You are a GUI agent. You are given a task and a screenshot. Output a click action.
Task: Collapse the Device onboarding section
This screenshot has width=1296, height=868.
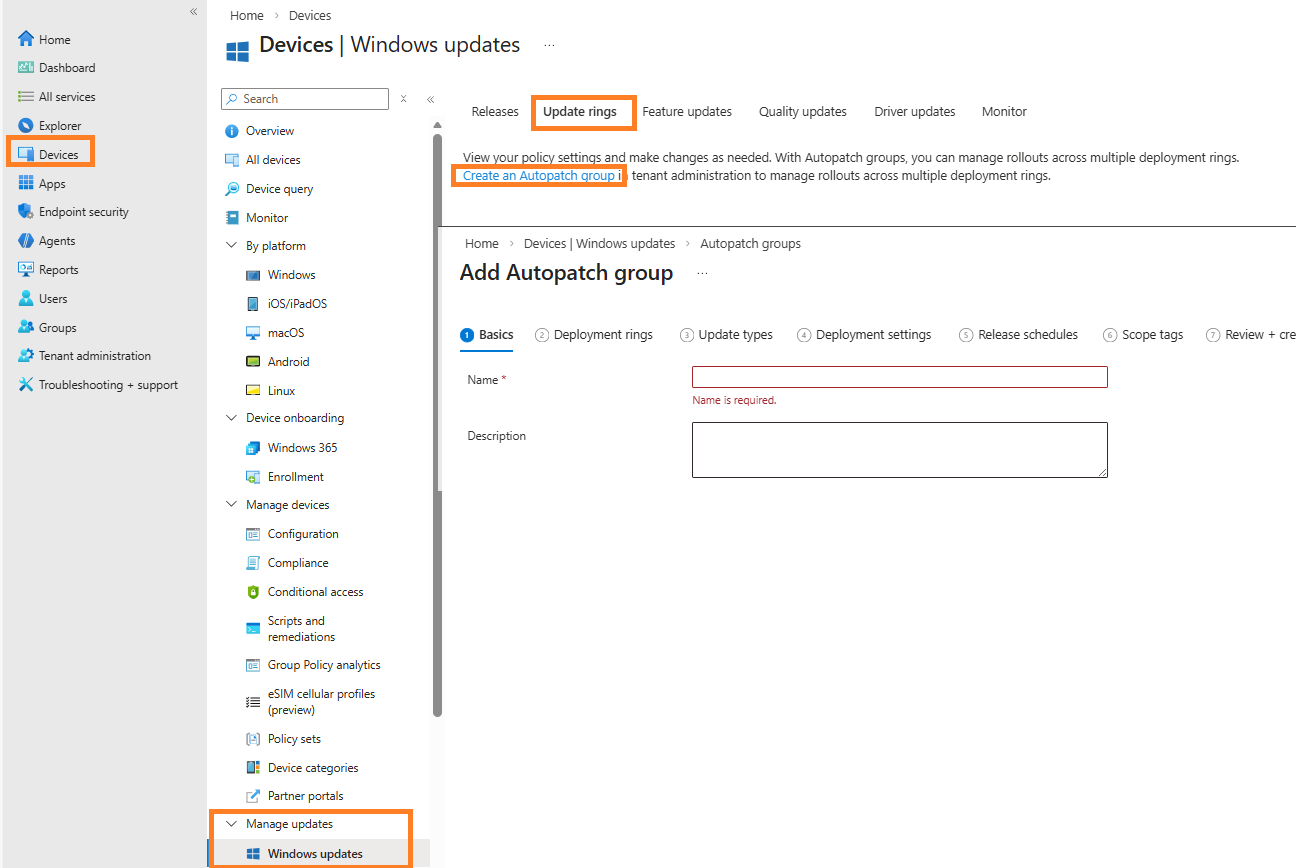pos(232,418)
